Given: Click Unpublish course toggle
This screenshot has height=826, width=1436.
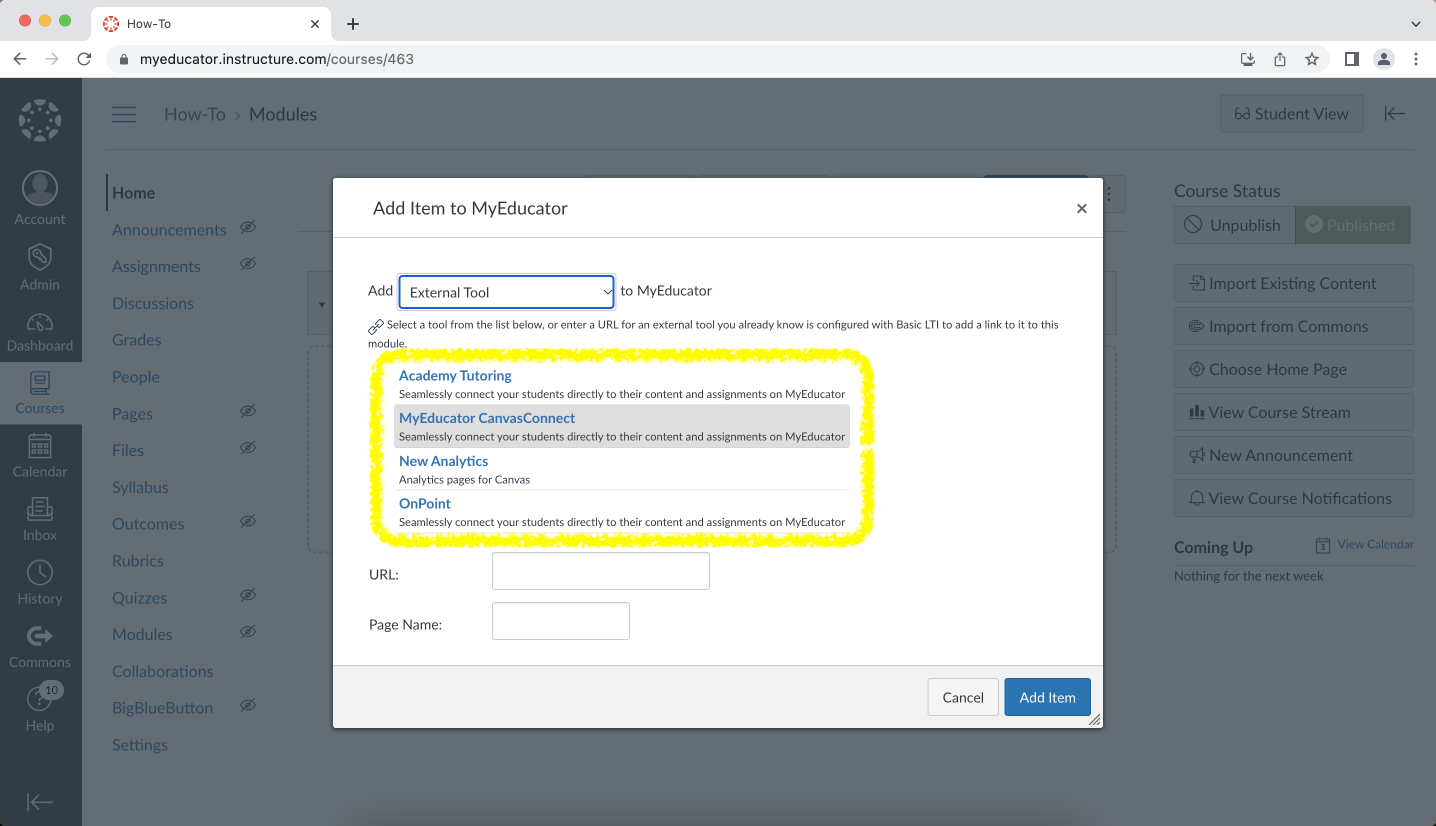Looking at the screenshot, I should [1234, 225].
